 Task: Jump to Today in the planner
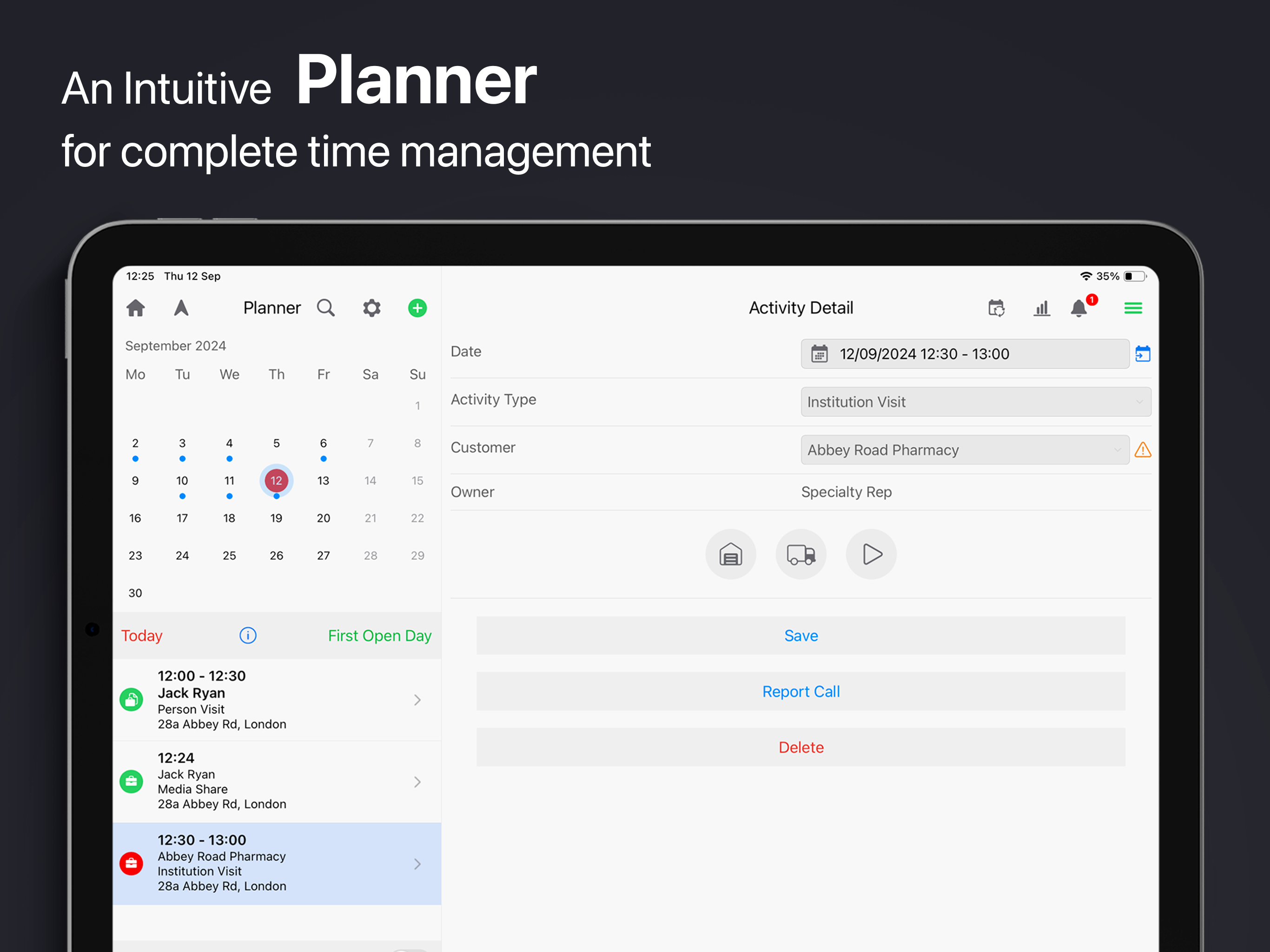(142, 635)
